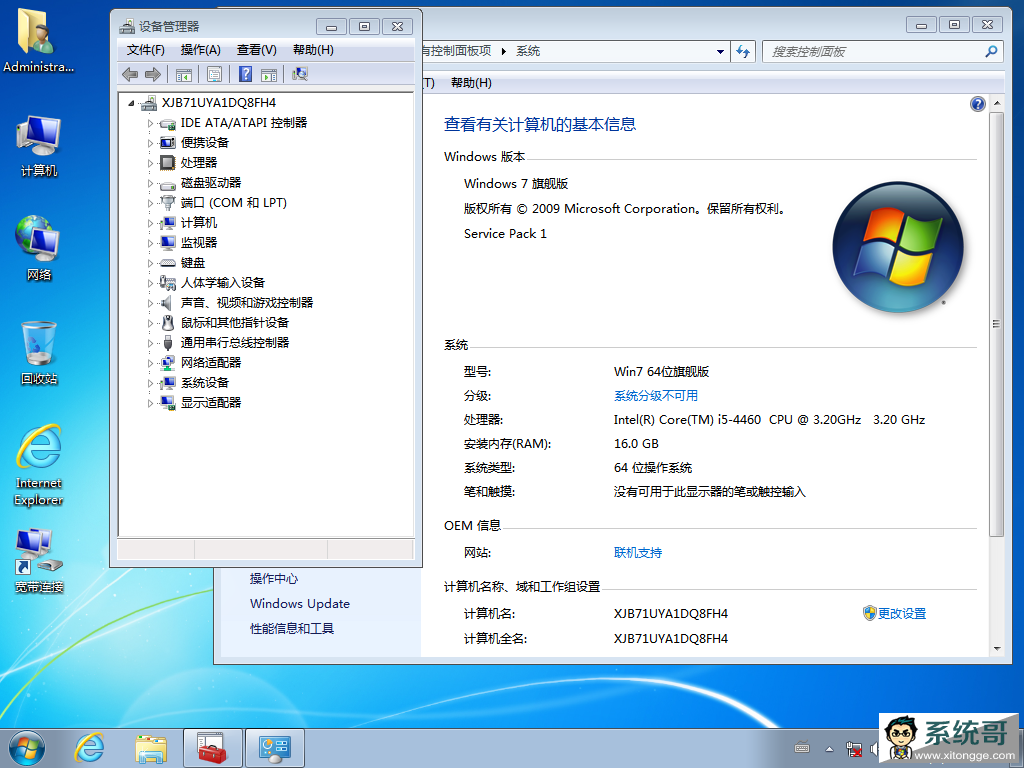Click the System window scrollbar up arrow
Image resolution: width=1024 pixels, height=768 pixels.
pos(997,103)
